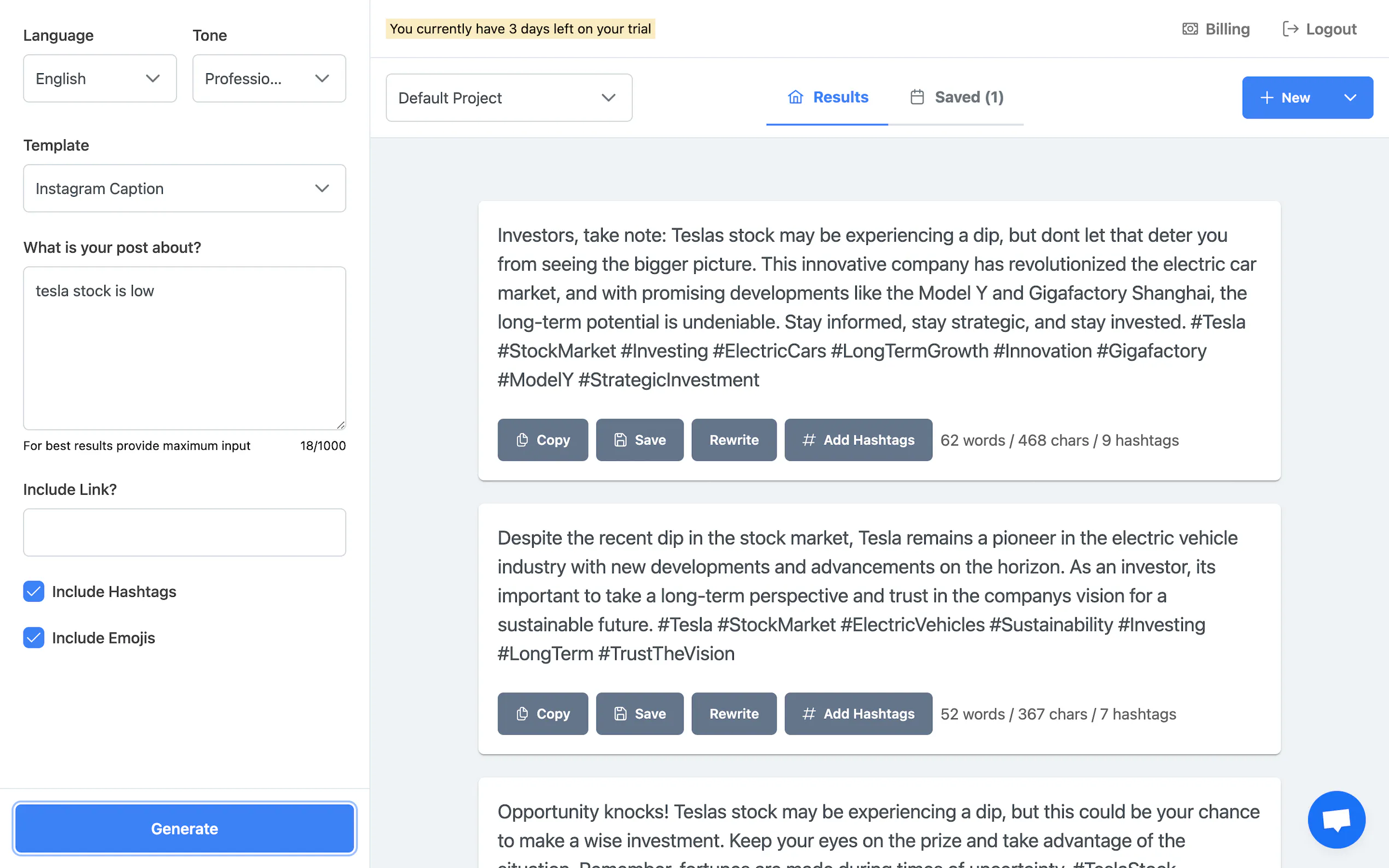This screenshot has width=1389, height=868.
Task: Click the copy icon on second caption
Action: (522, 713)
